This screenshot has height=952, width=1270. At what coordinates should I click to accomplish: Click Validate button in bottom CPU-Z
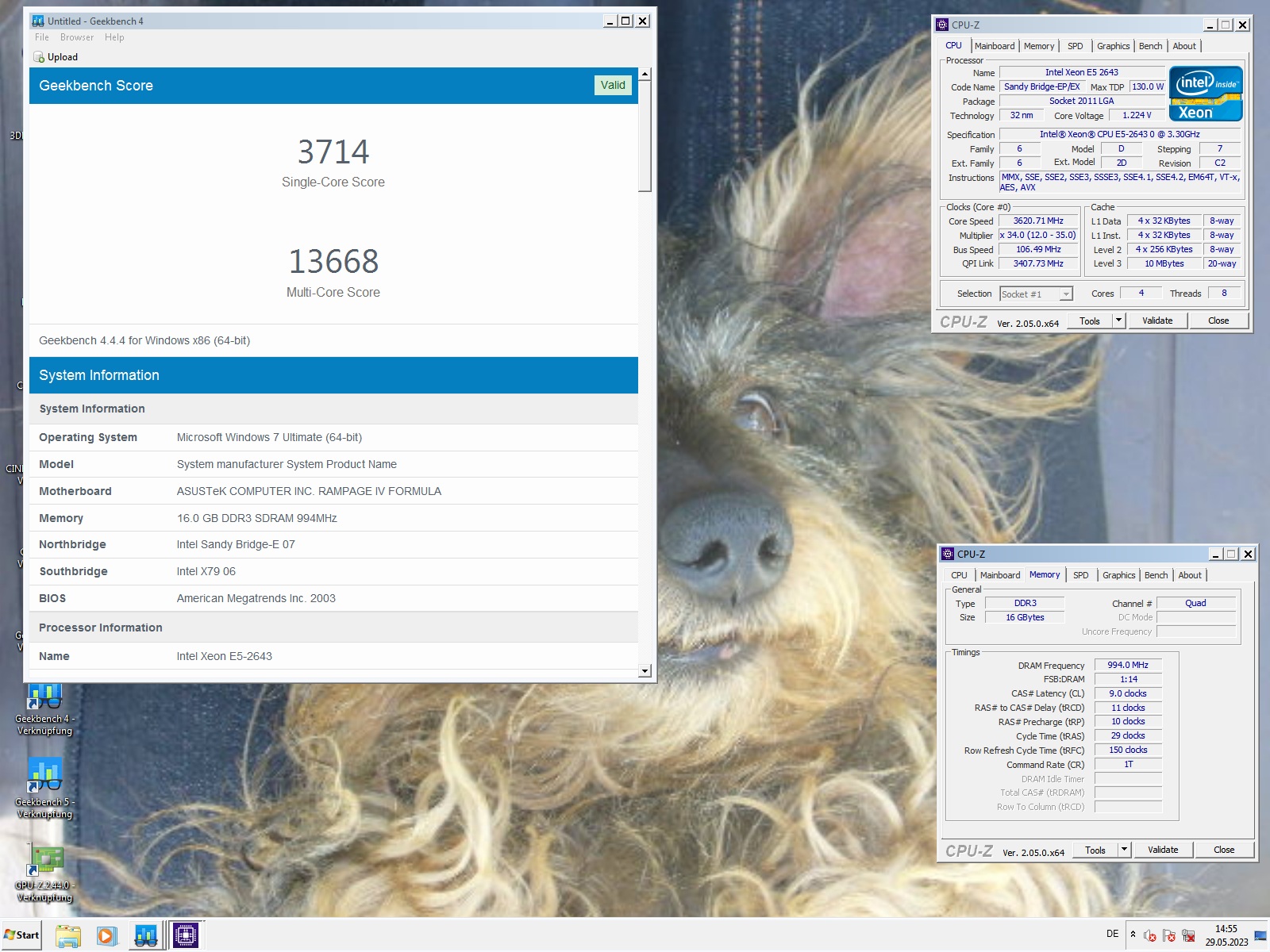point(1163,850)
